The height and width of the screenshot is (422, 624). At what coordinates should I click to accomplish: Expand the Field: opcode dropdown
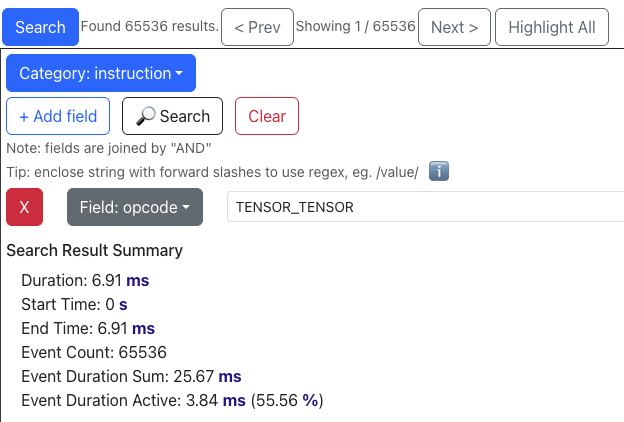point(135,207)
